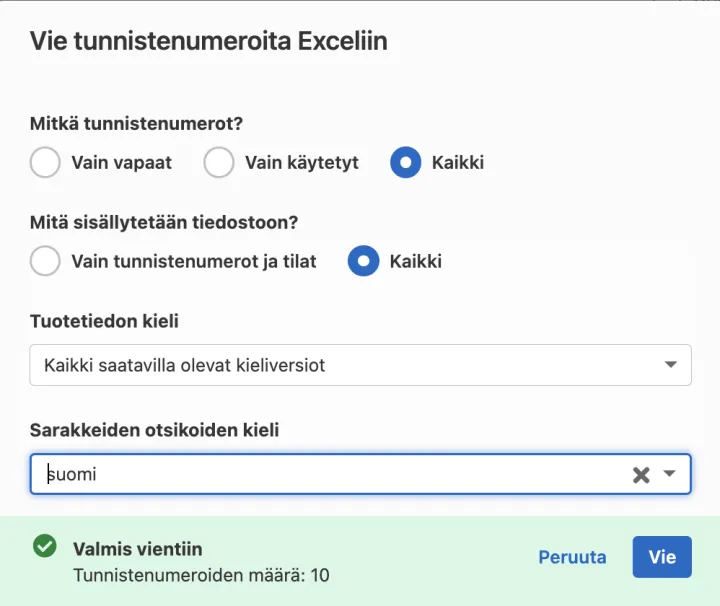Expand the Tuotetiedon kieli dropdown arrow
Viewport: 720px width, 606px height.
(x=671, y=365)
